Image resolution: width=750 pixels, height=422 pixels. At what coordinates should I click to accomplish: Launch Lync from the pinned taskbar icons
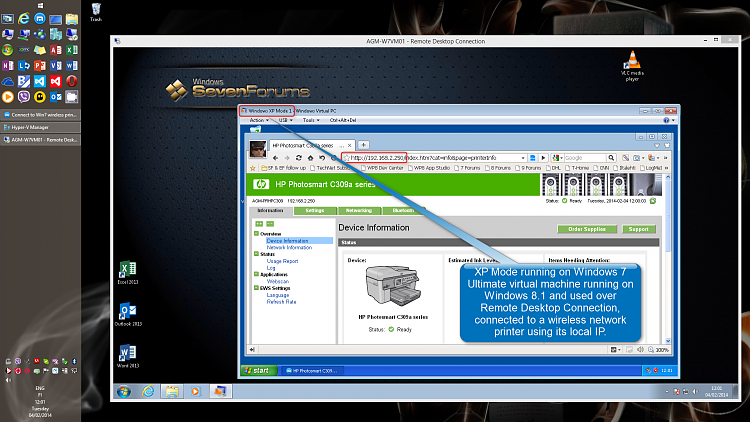(x=23, y=66)
